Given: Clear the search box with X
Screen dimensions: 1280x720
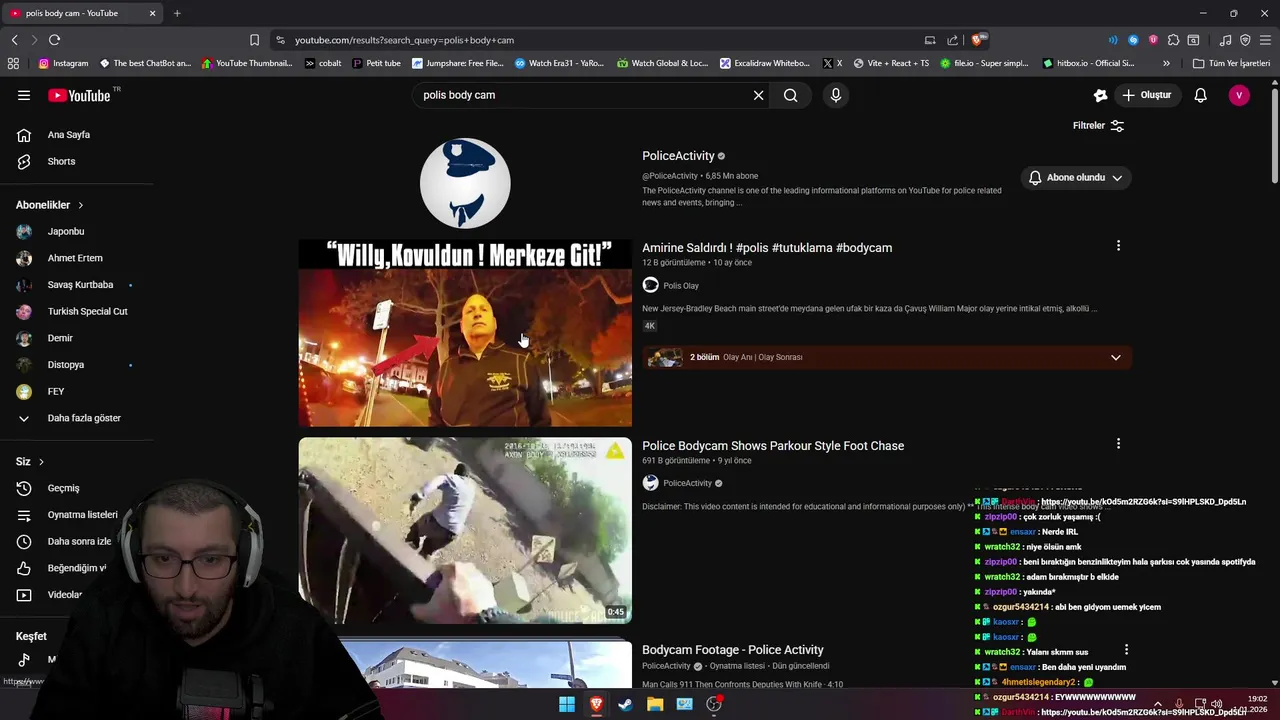Looking at the screenshot, I should click(x=758, y=95).
